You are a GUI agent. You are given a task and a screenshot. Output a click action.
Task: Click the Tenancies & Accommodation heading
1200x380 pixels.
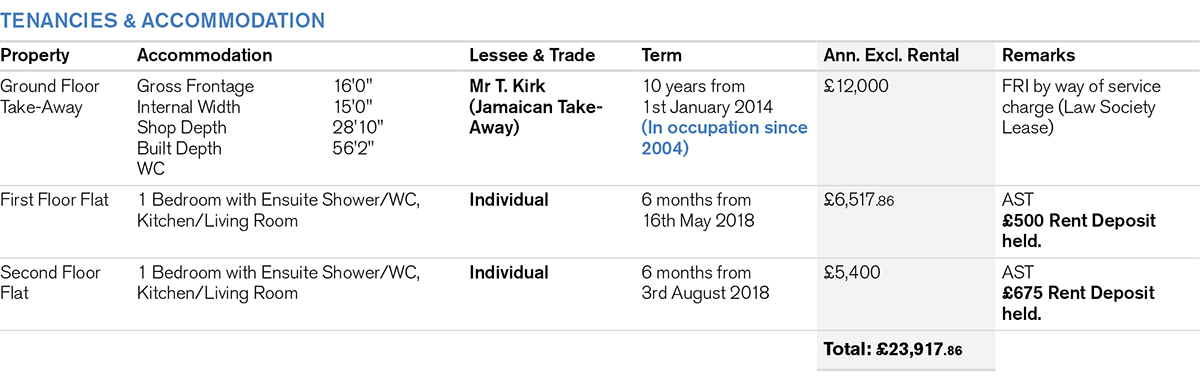pos(162,20)
